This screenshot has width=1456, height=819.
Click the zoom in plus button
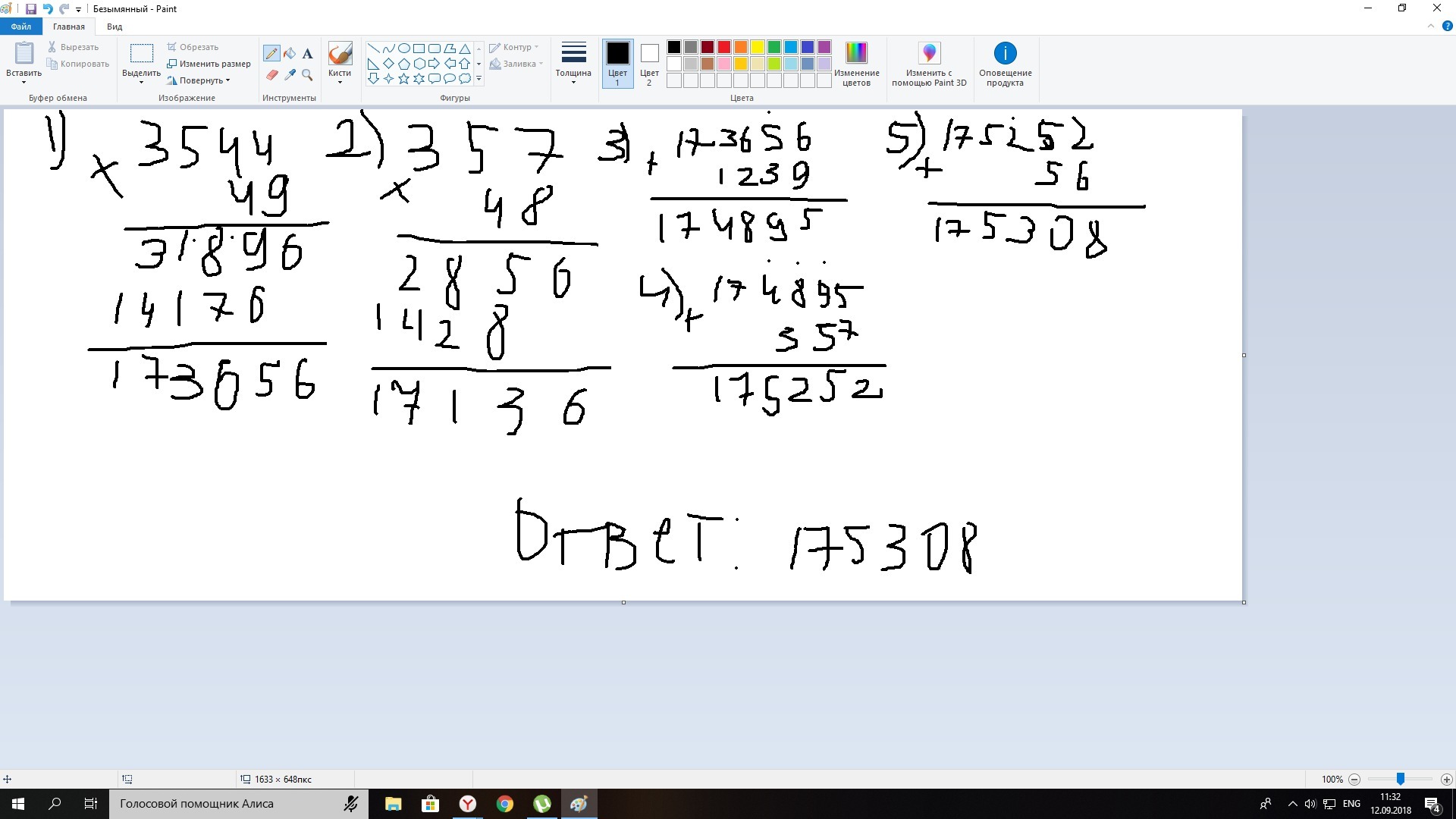pyautogui.click(x=1447, y=779)
